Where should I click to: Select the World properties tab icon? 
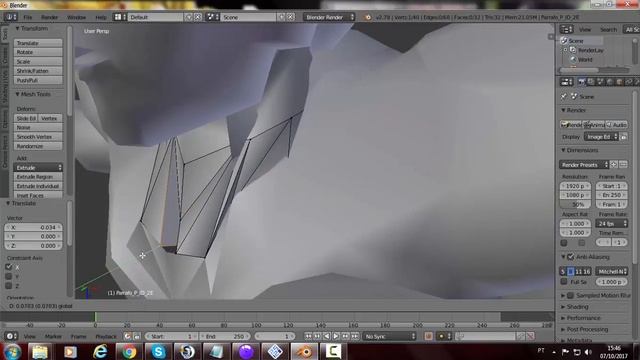(x=609, y=82)
